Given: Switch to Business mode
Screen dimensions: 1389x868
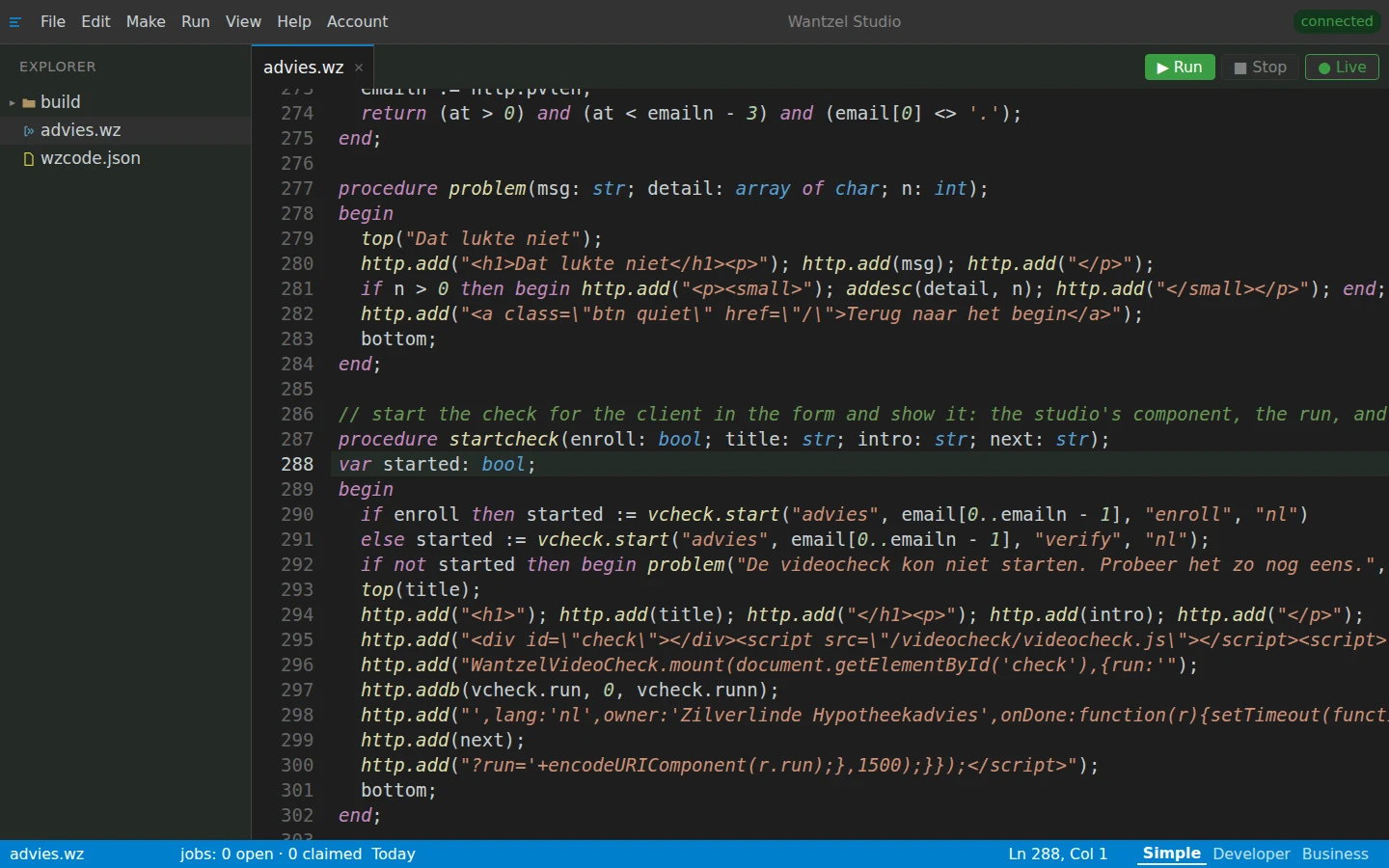Looking at the screenshot, I should 1335,854.
